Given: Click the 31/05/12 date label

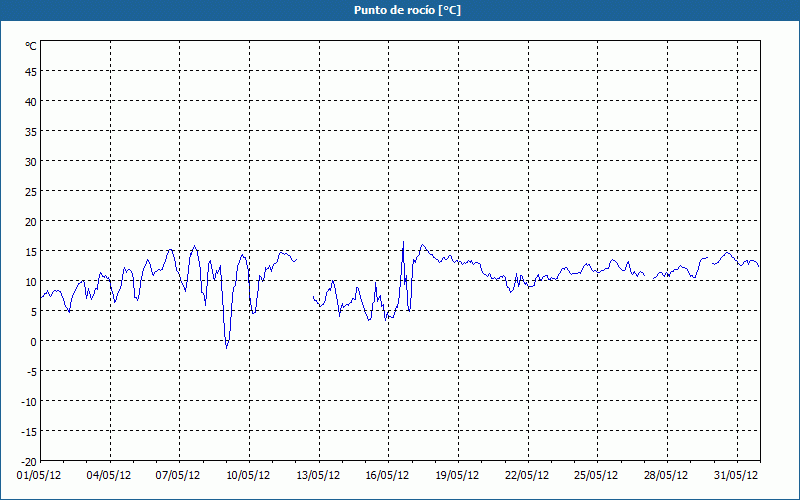Looking at the screenshot, I should (x=736, y=476).
